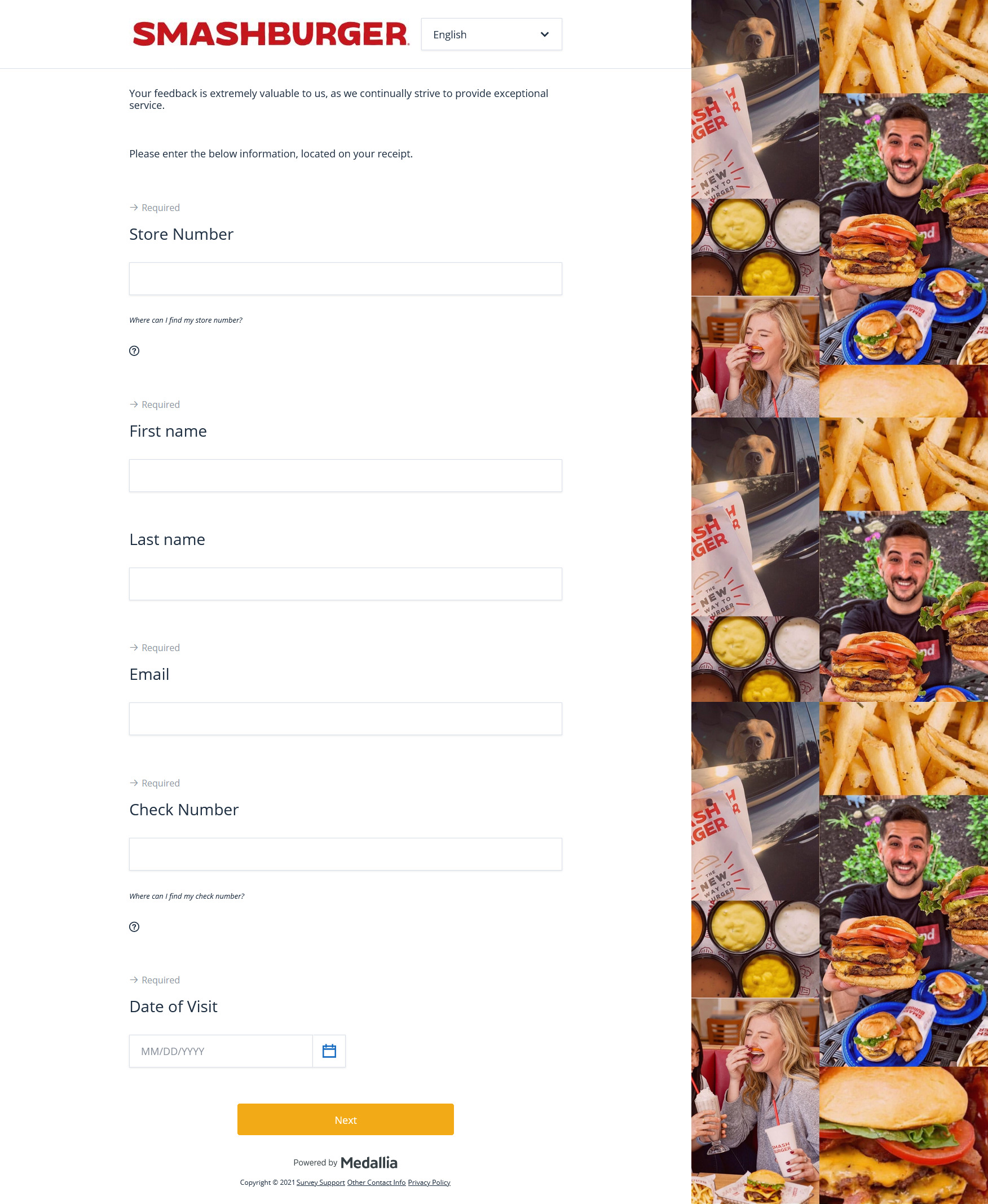Click the MM/DD/YYYY date field
Screen dimensions: 988x1204
click(x=221, y=1051)
